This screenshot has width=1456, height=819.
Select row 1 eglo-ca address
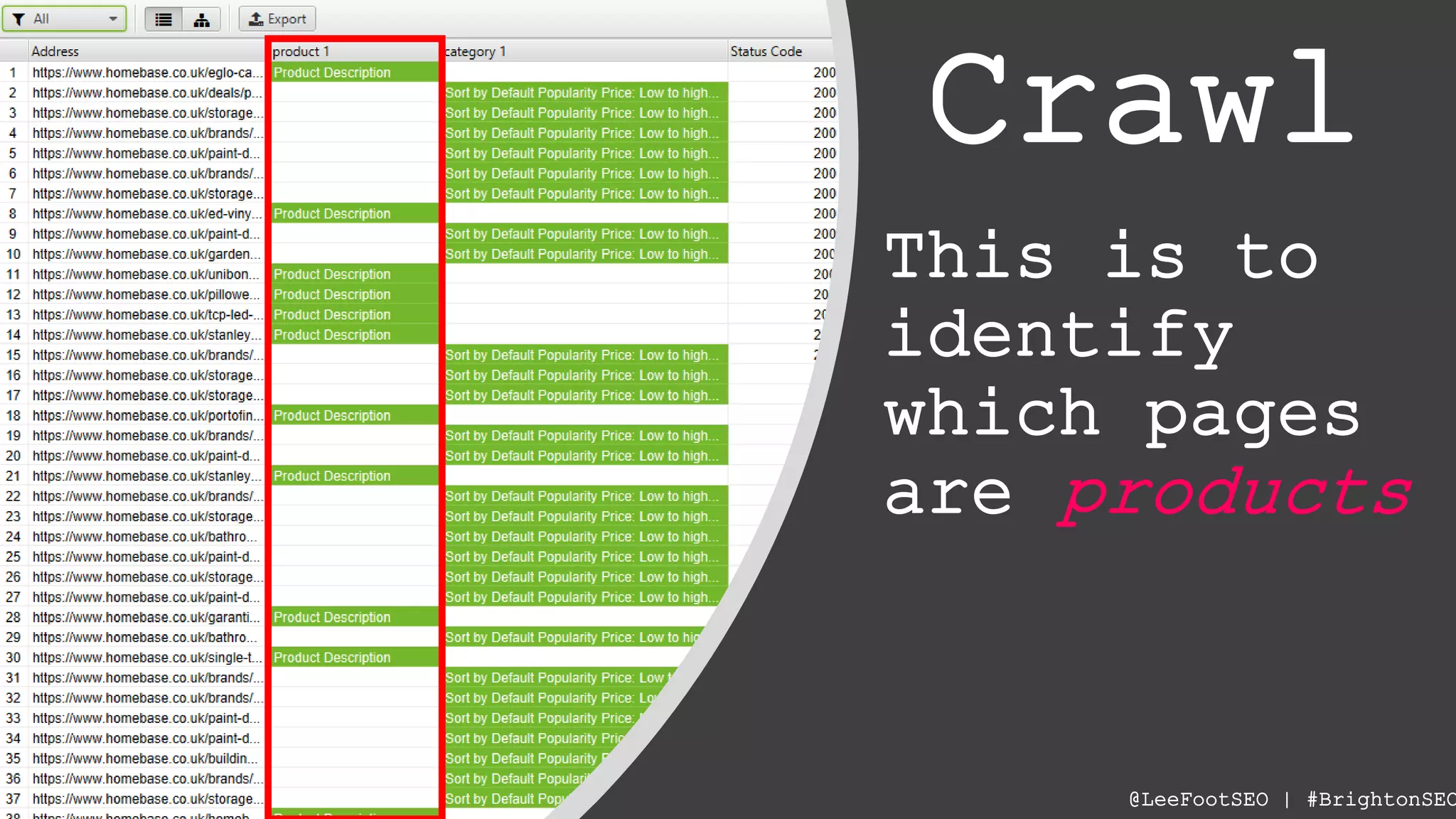click(x=147, y=73)
